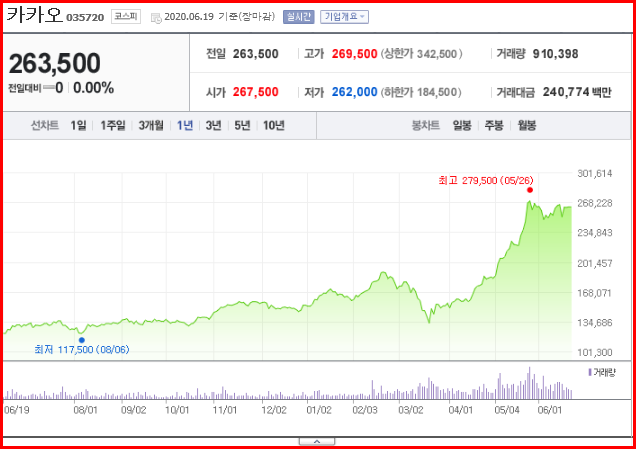Click the 거래량 910,398 value
The image size is (636, 449).
coord(555,54)
